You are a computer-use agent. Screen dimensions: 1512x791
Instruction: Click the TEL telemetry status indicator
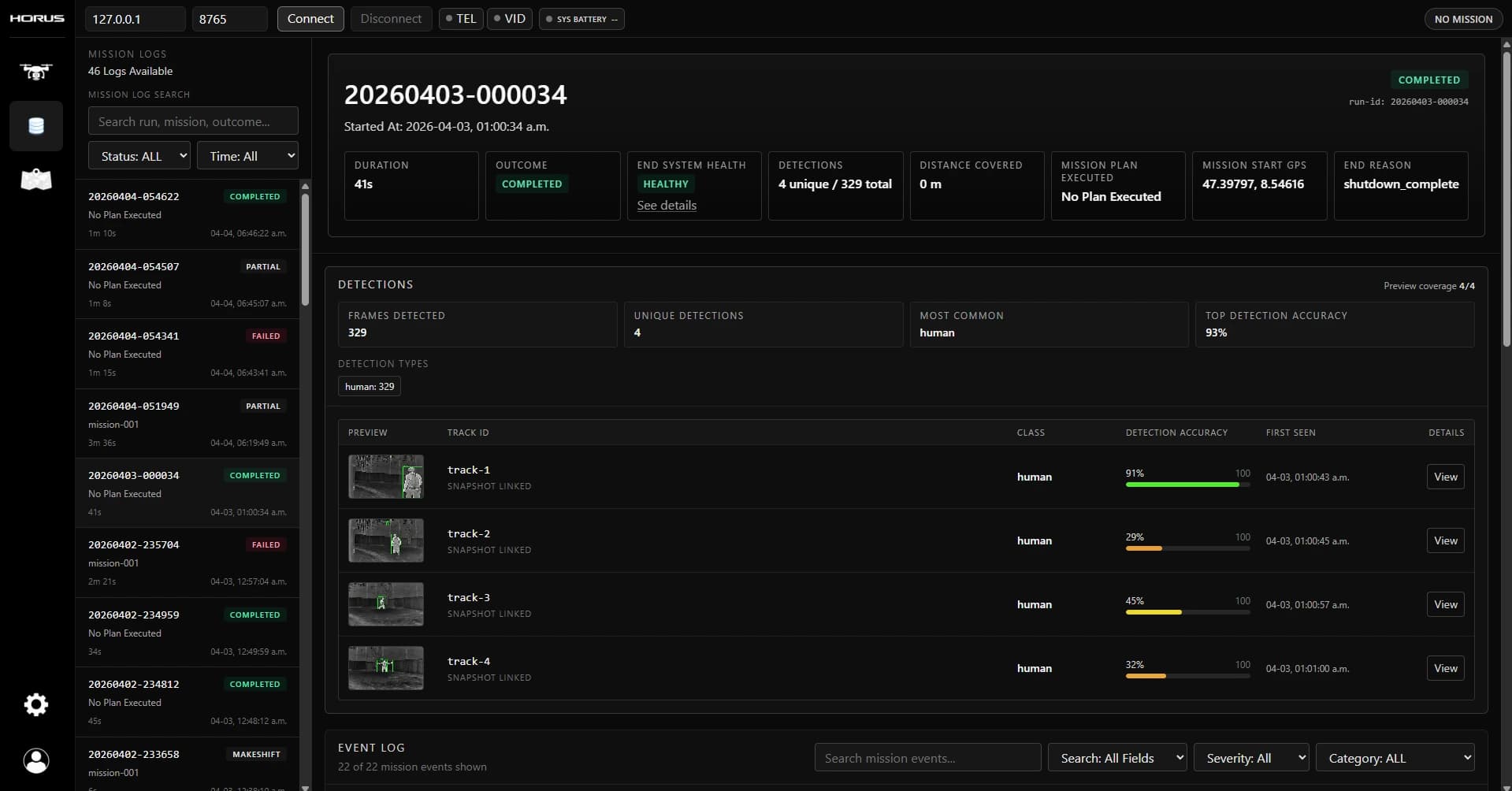click(460, 18)
